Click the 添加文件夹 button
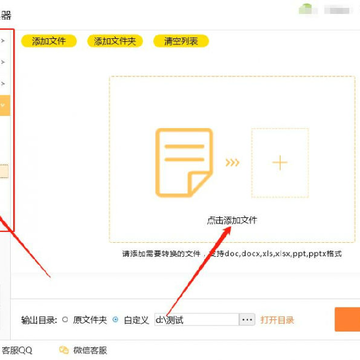 coord(115,41)
